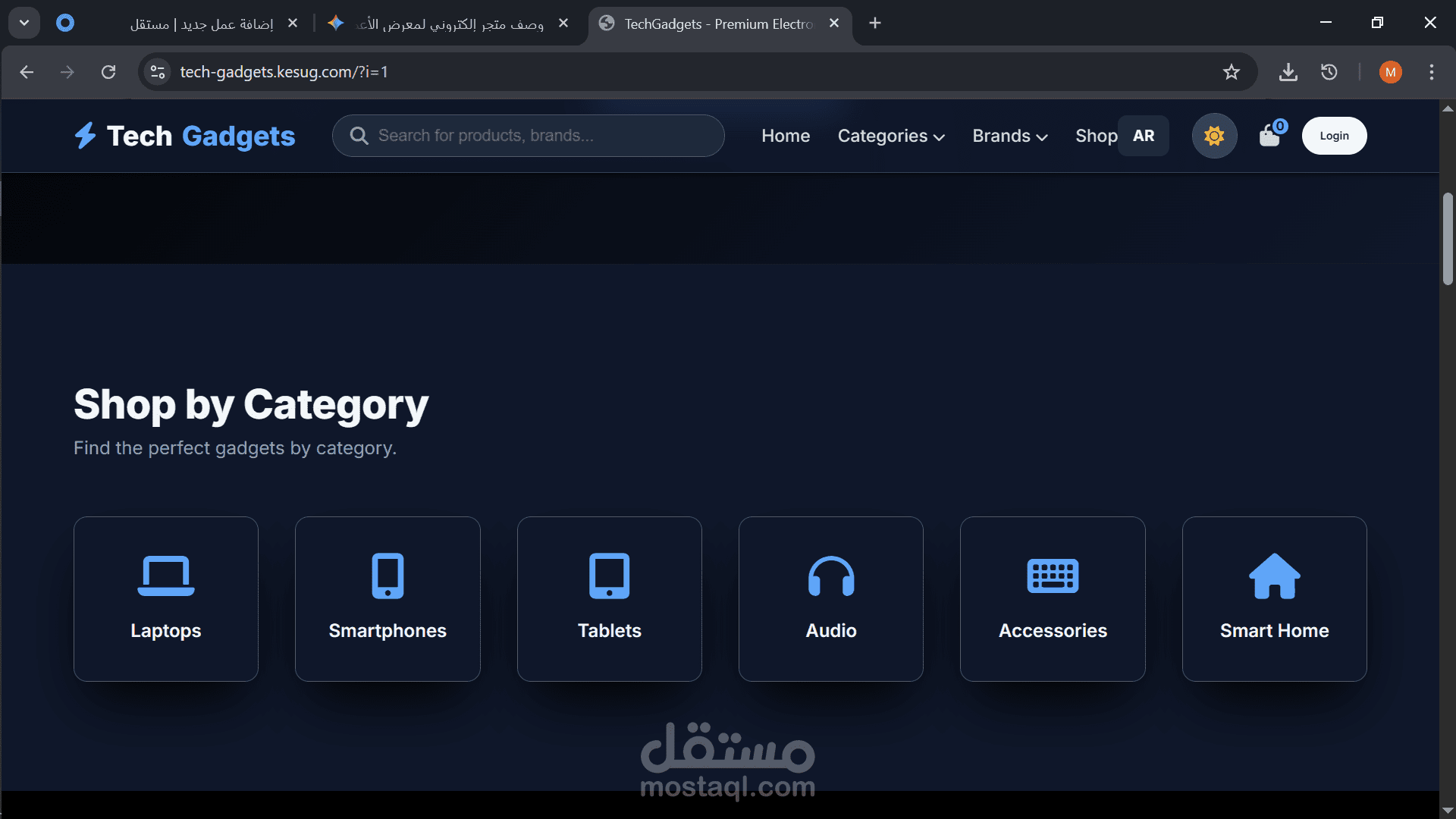Click the page vertical scrollbar thumb
Screen dimensions: 1456x819
(x=1447, y=239)
